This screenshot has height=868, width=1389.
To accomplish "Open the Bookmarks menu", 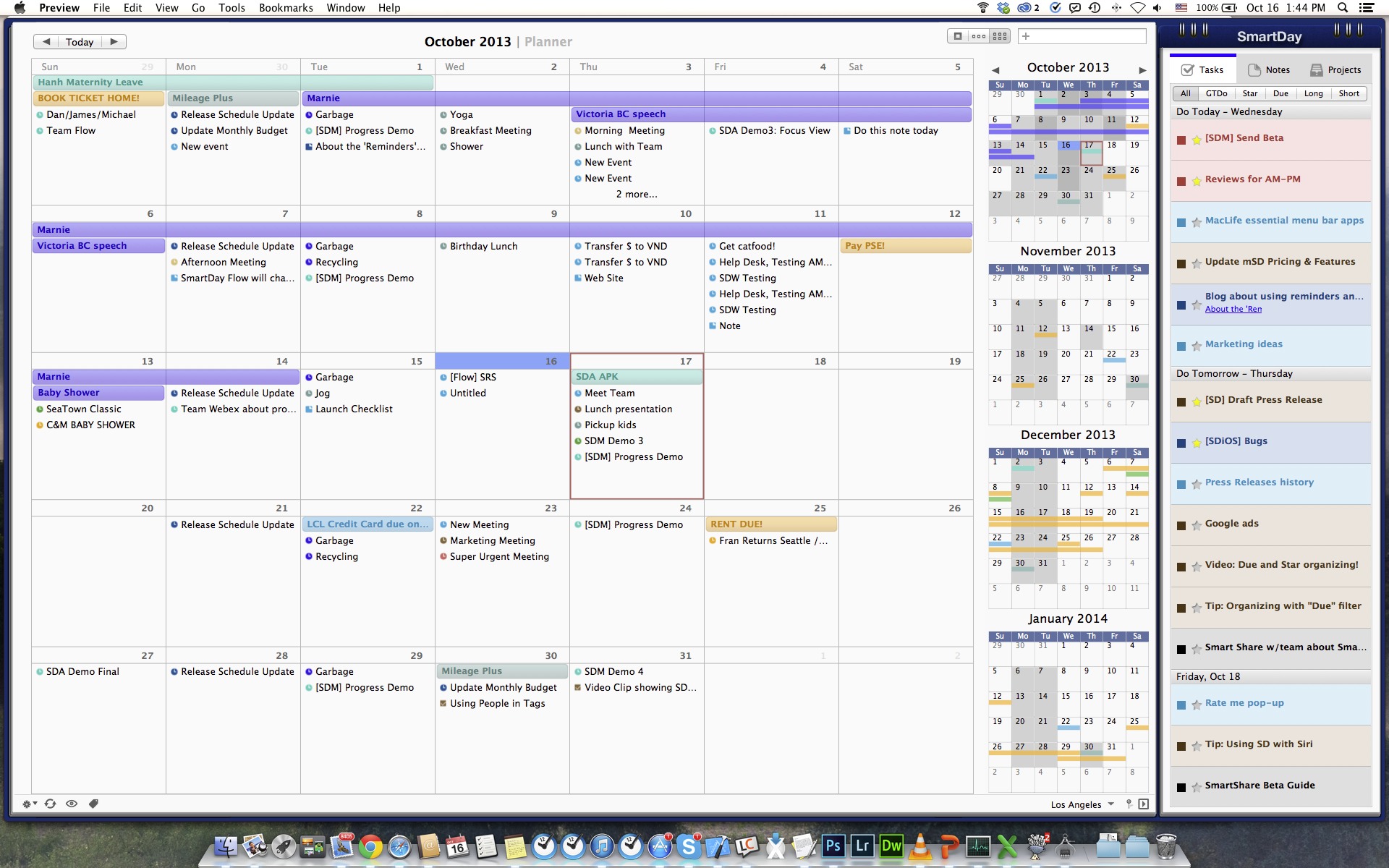I will pyautogui.click(x=286, y=8).
